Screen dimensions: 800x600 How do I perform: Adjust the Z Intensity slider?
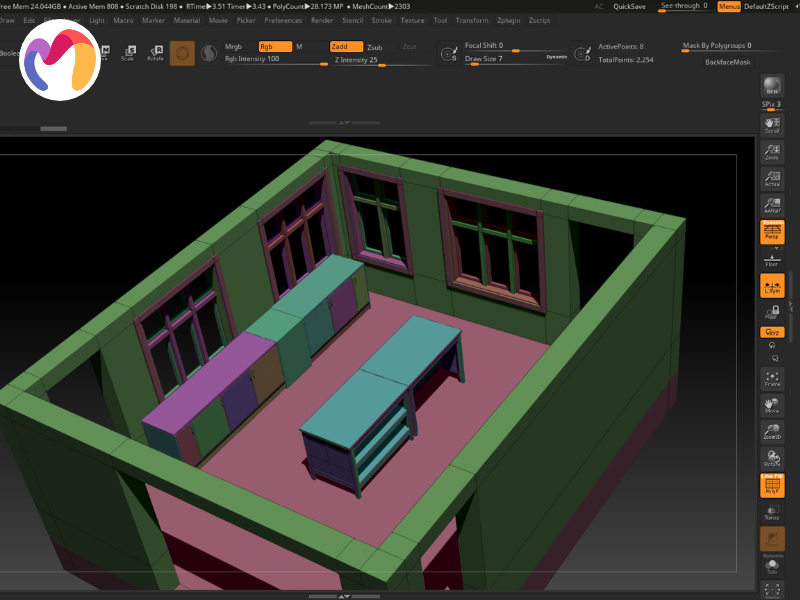(x=380, y=61)
